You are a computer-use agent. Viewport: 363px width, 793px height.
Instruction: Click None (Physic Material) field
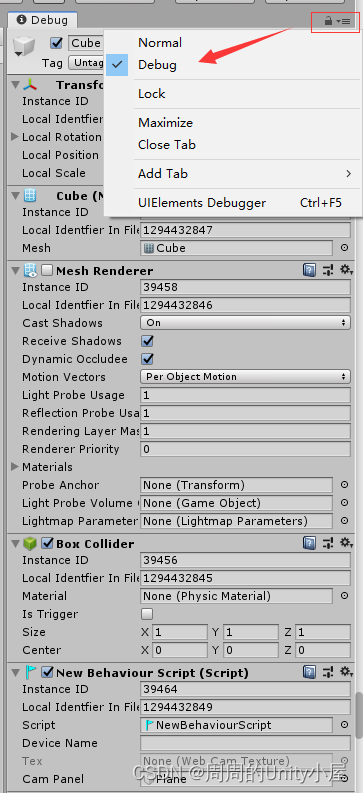coord(236,596)
